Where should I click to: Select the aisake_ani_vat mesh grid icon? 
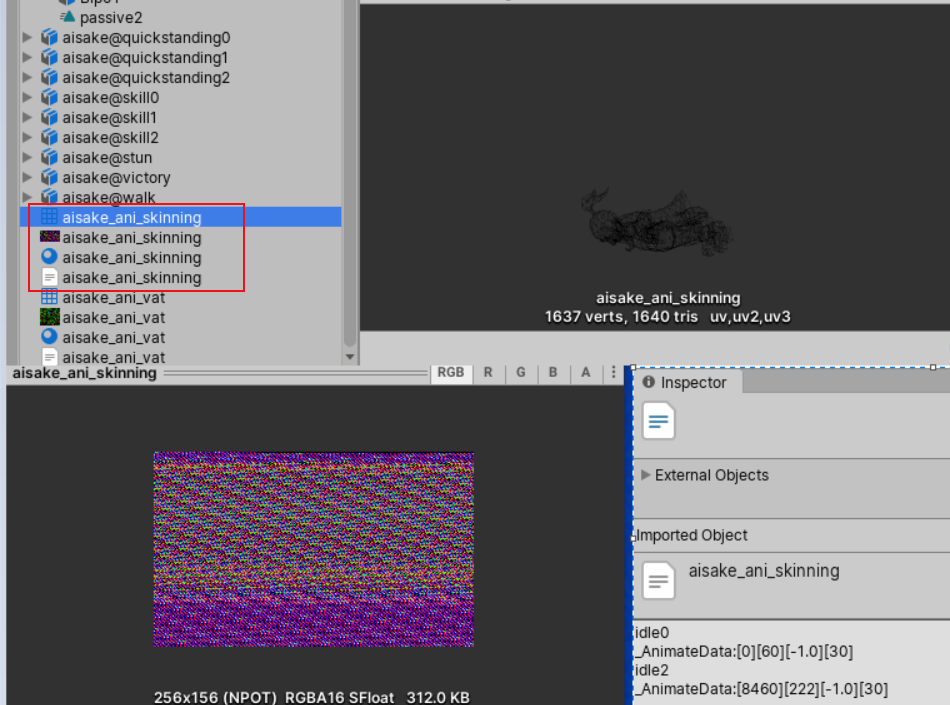click(49, 297)
